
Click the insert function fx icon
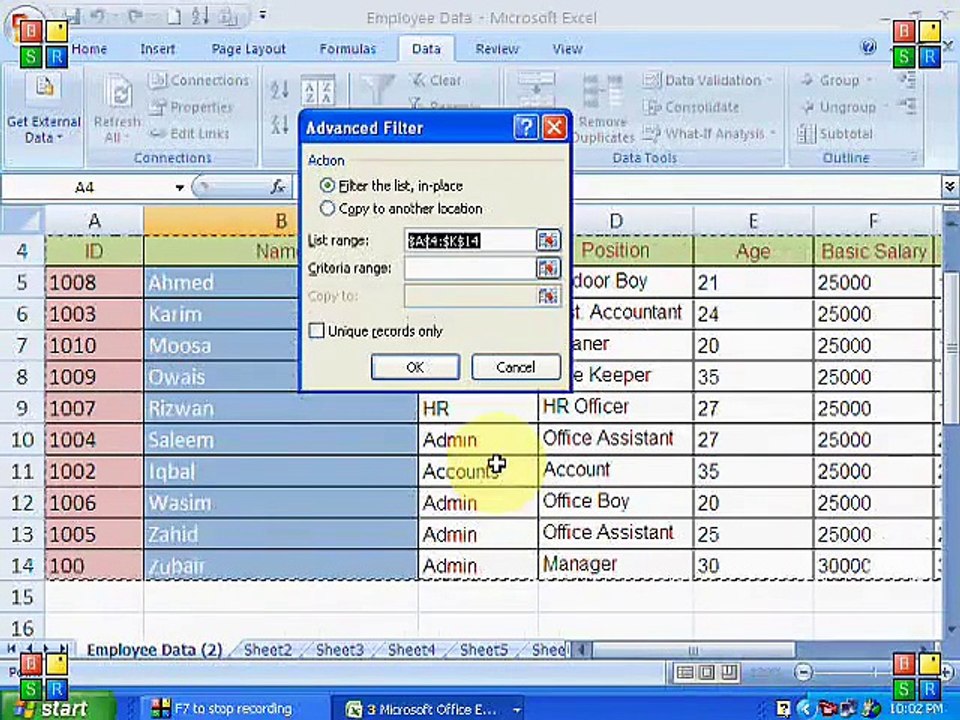tap(279, 187)
